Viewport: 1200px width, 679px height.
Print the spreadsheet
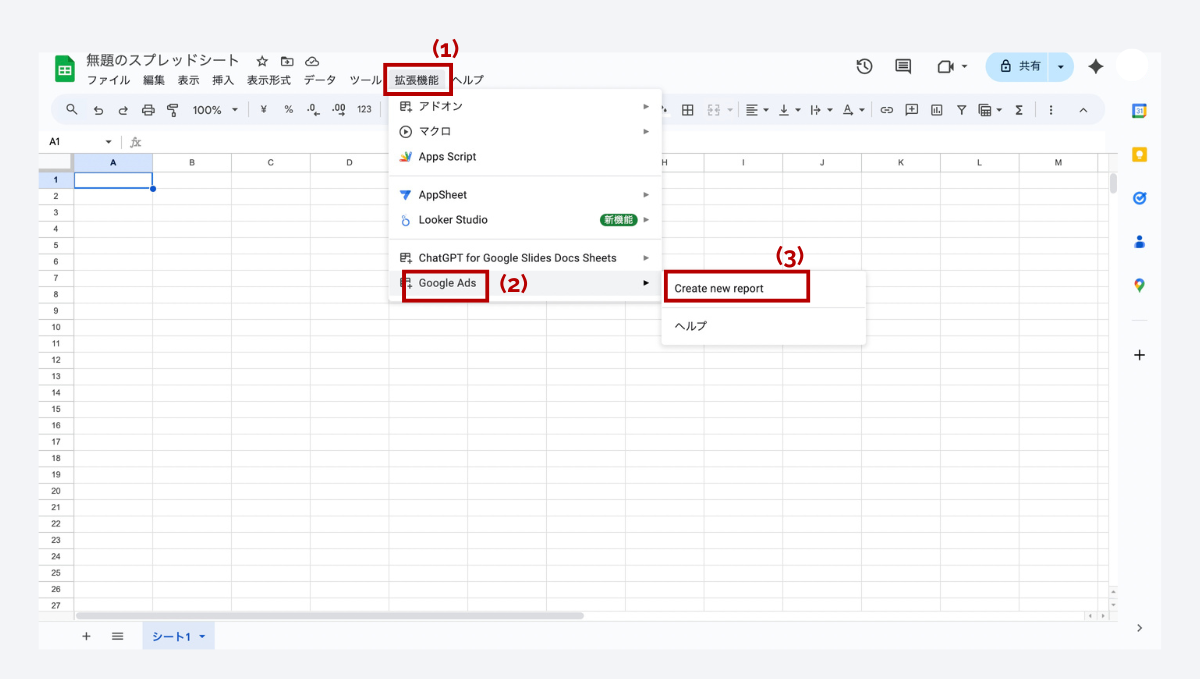148,110
